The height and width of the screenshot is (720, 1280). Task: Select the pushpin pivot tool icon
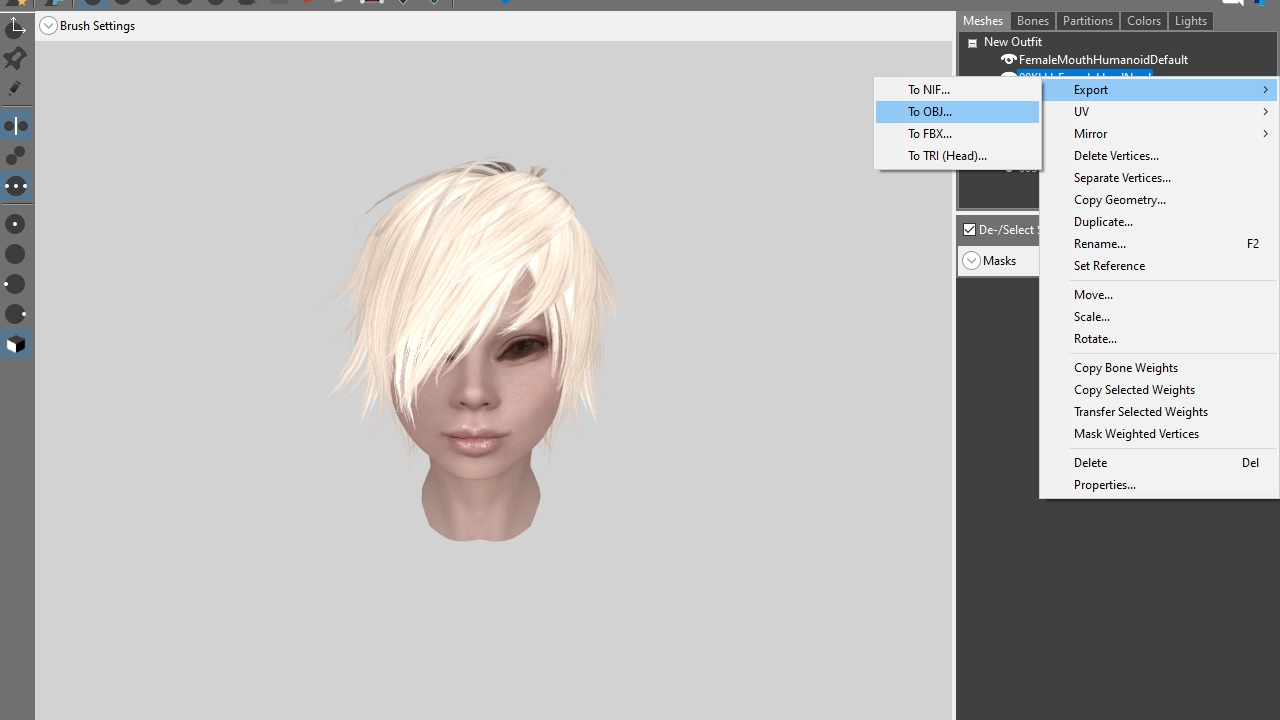point(16,59)
